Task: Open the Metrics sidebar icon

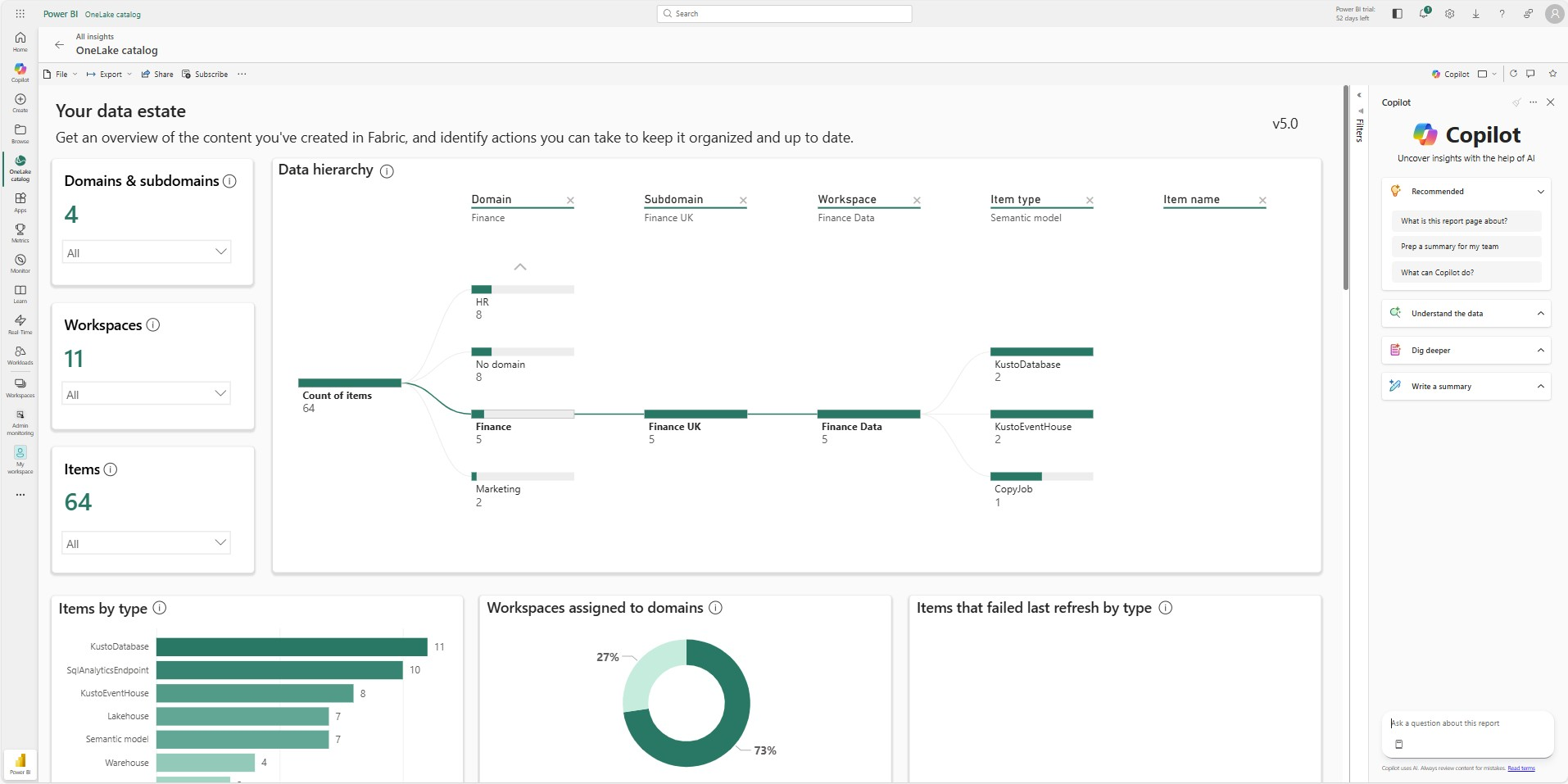Action: pos(20,233)
